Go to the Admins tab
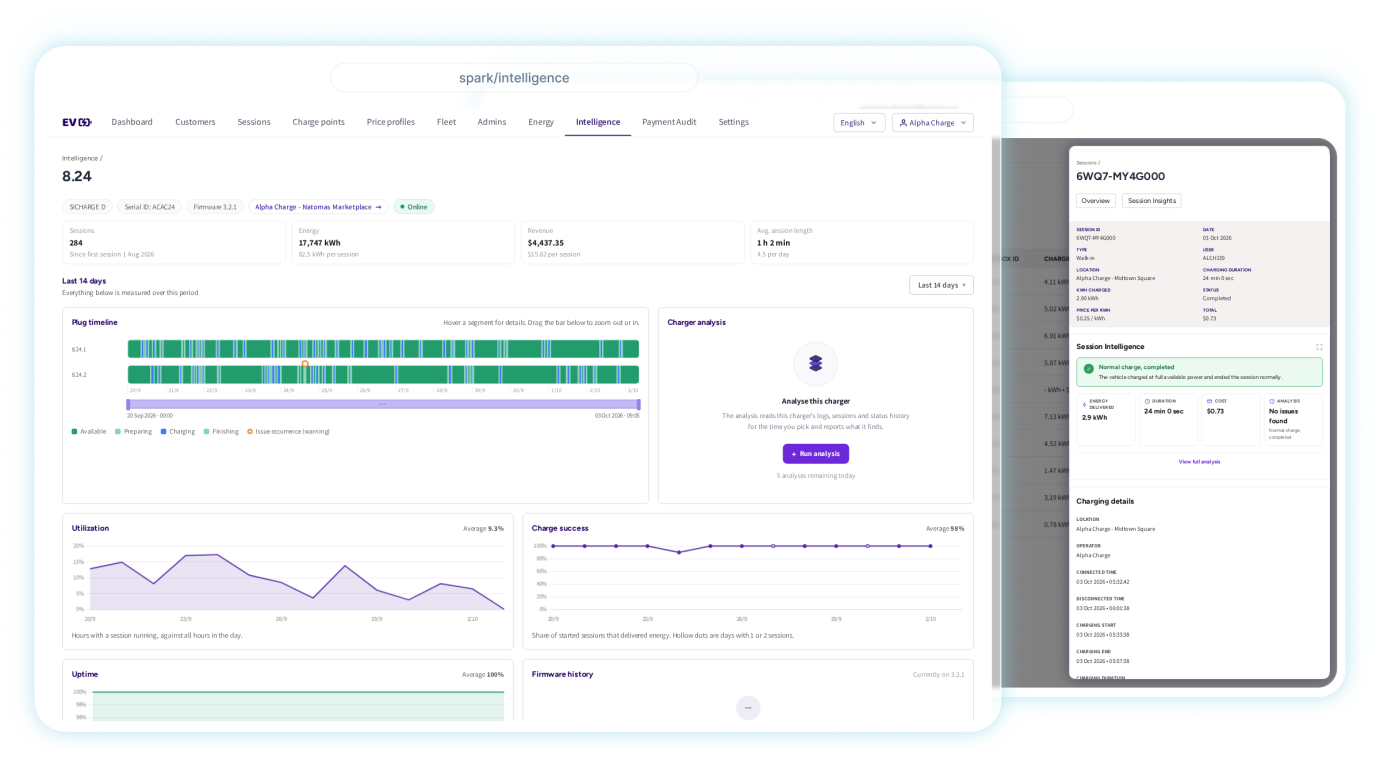 tap(492, 122)
